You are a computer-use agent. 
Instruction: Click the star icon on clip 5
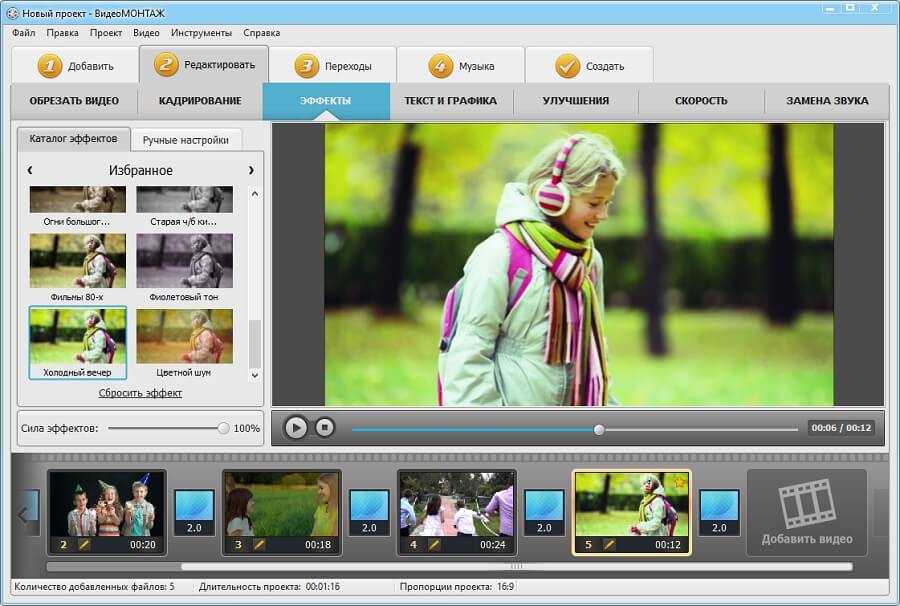click(679, 483)
